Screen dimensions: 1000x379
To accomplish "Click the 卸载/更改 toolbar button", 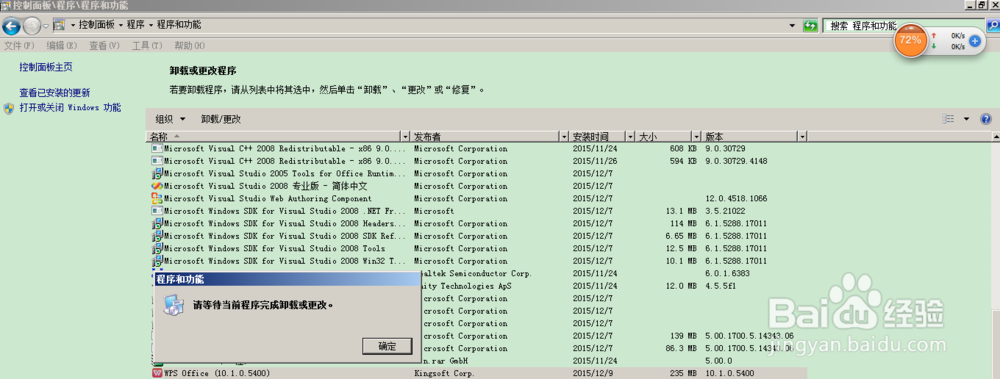I will [x=221, y=119].
